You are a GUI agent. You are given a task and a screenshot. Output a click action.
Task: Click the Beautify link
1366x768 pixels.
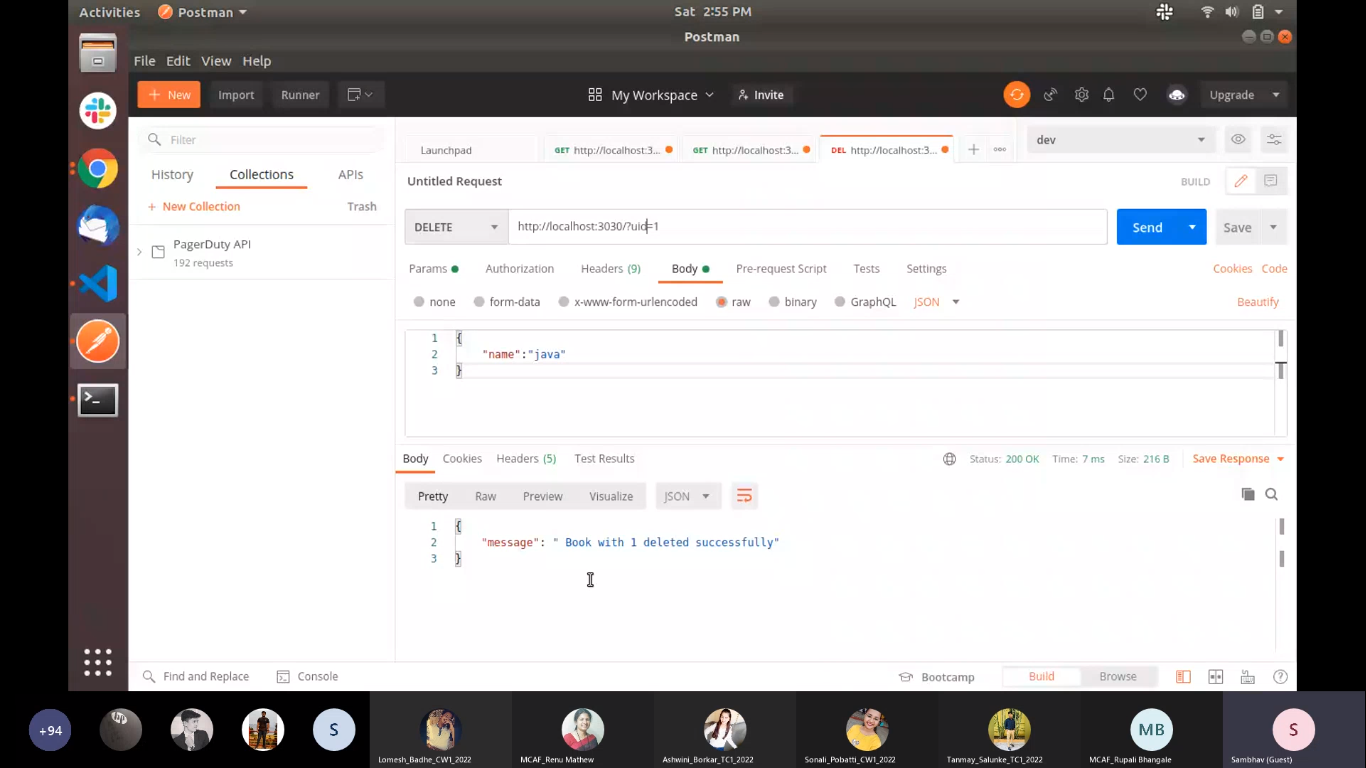pos(1257,302)
